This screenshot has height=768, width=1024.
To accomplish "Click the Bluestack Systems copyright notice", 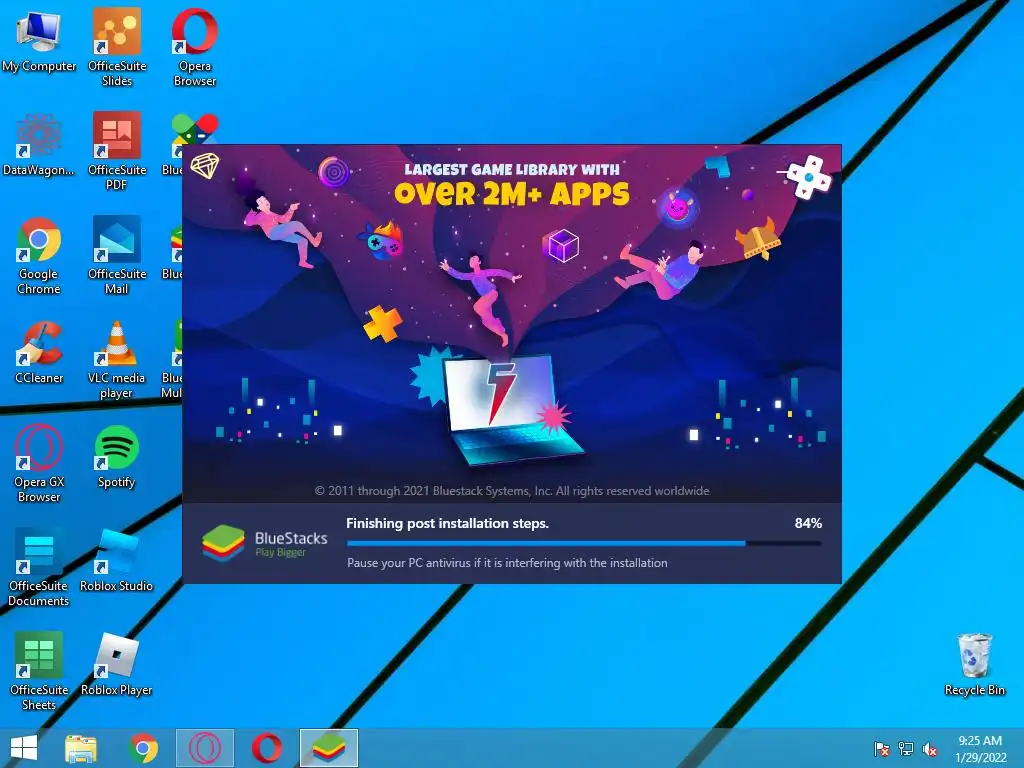I will click(x=512, y=490).
